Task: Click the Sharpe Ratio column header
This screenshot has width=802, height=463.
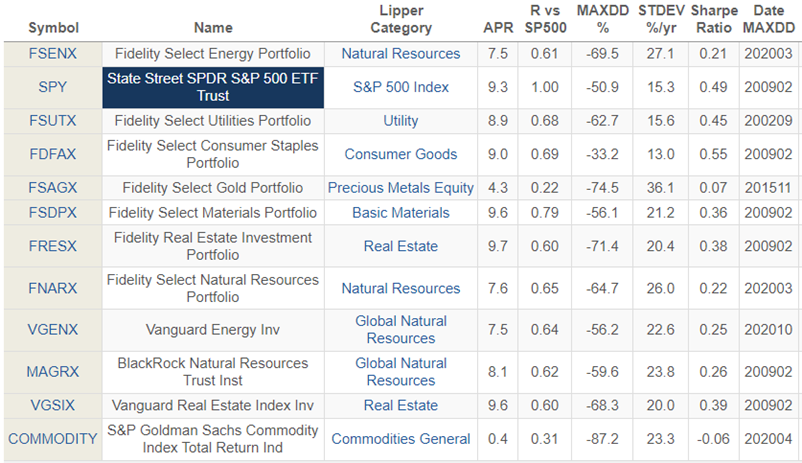Action: point(713,19)
